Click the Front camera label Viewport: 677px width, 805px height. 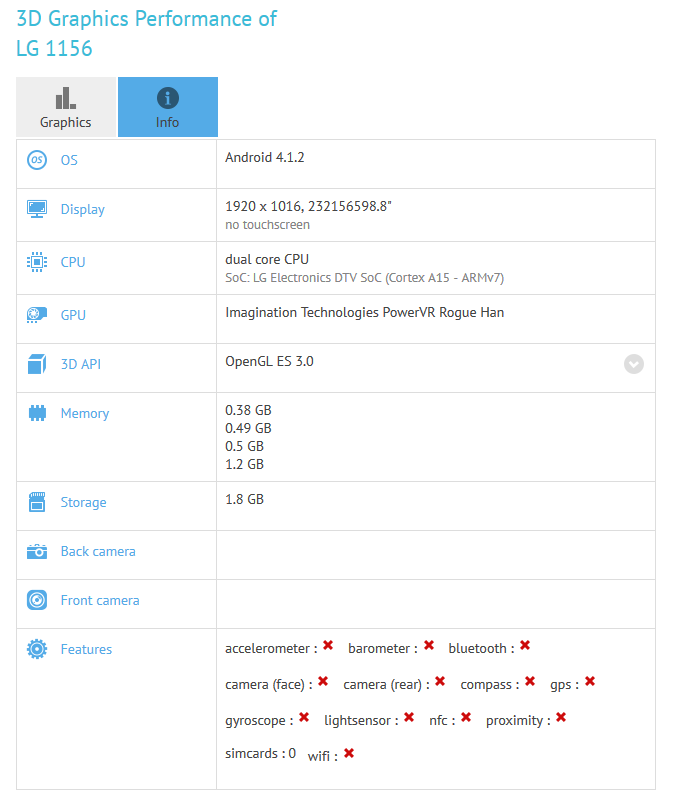[100, 600]
